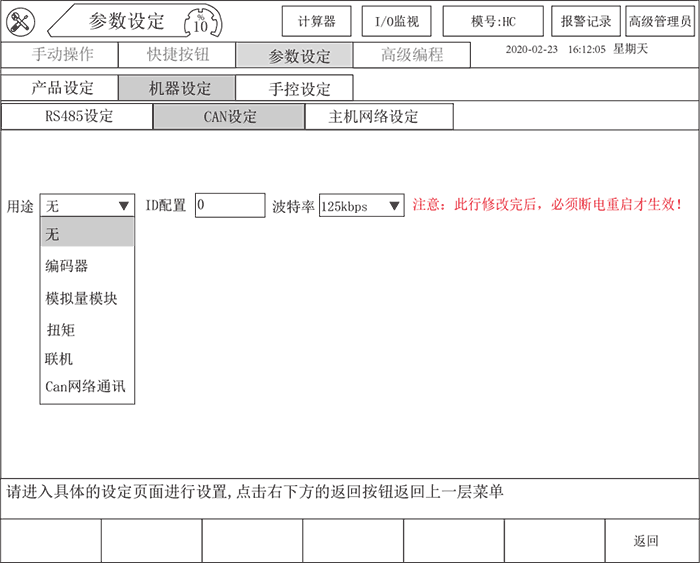Choose Can网络通讯 from the usage list
This screenshot has height=563, width=700.
click(x=85, y=386)
